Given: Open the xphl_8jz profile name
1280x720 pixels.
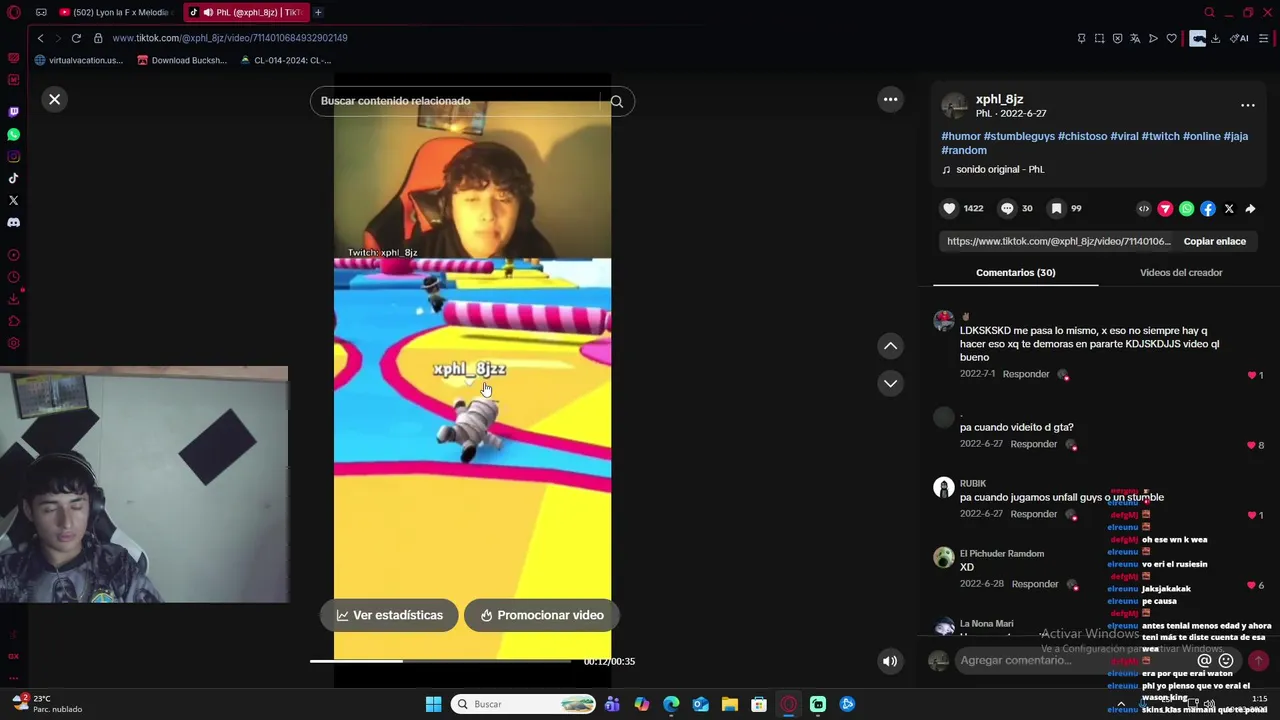Looking at the screenshot, I should pyautogui.click(x=999, y=99).
